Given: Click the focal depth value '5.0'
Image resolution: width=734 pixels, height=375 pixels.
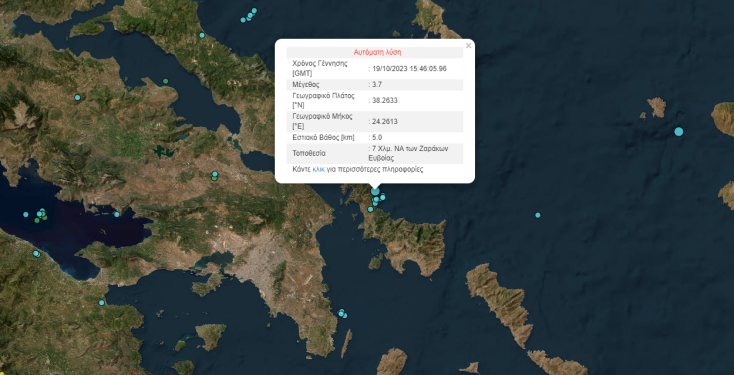Looking at the screenshot, I should click(377, 138).
